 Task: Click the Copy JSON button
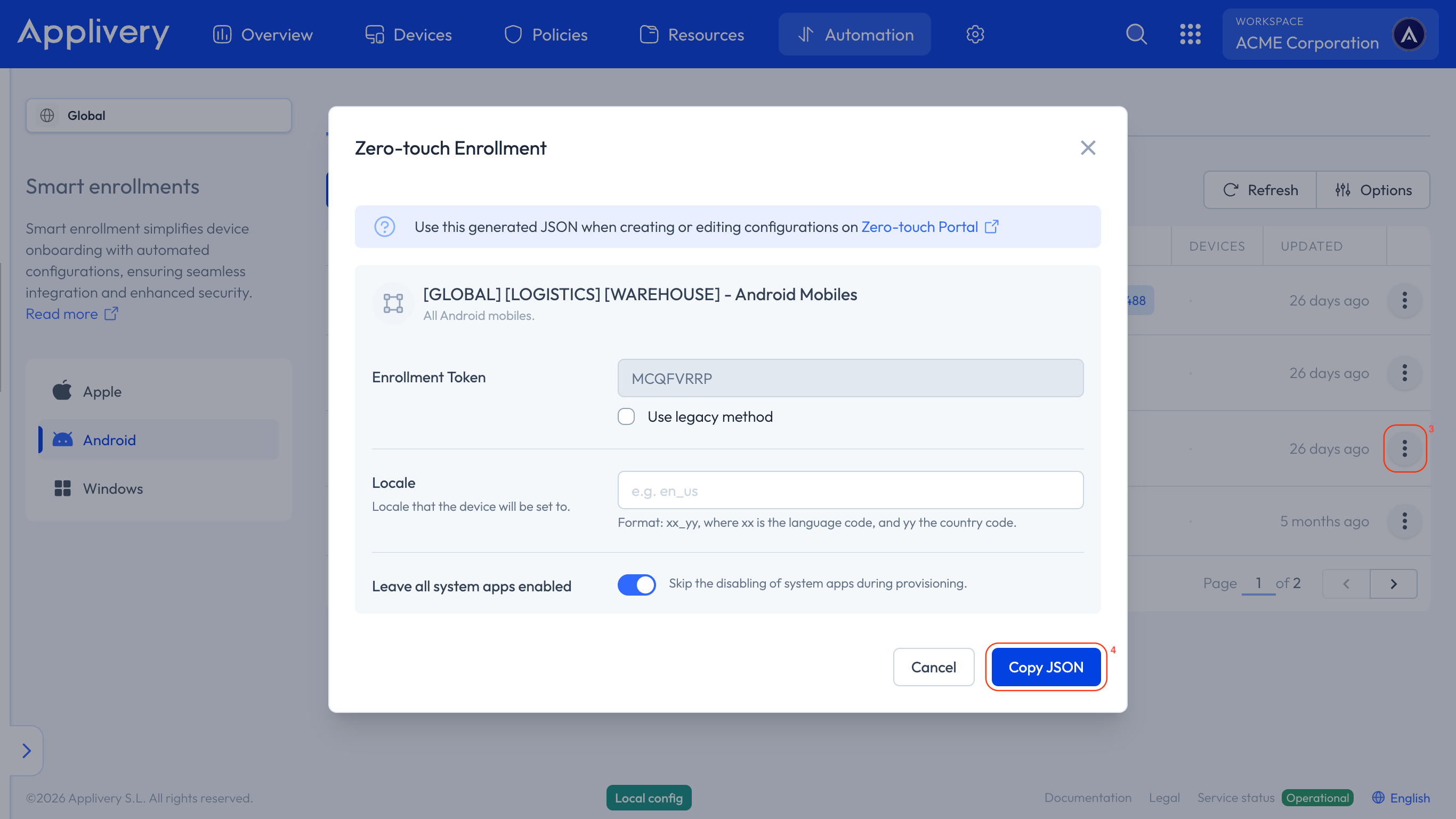(x=1045, y=667)
